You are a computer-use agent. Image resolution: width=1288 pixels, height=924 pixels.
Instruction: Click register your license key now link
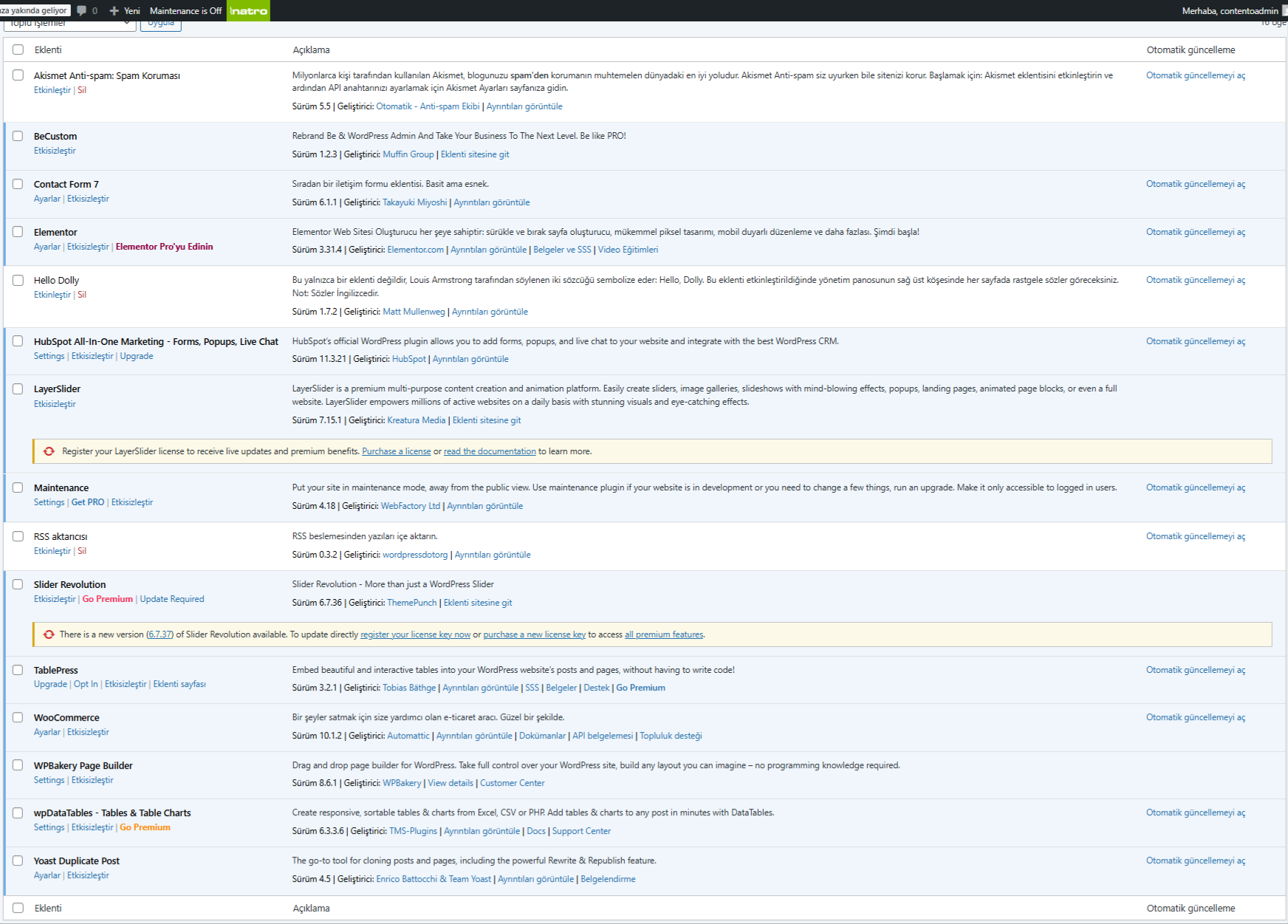415,634
